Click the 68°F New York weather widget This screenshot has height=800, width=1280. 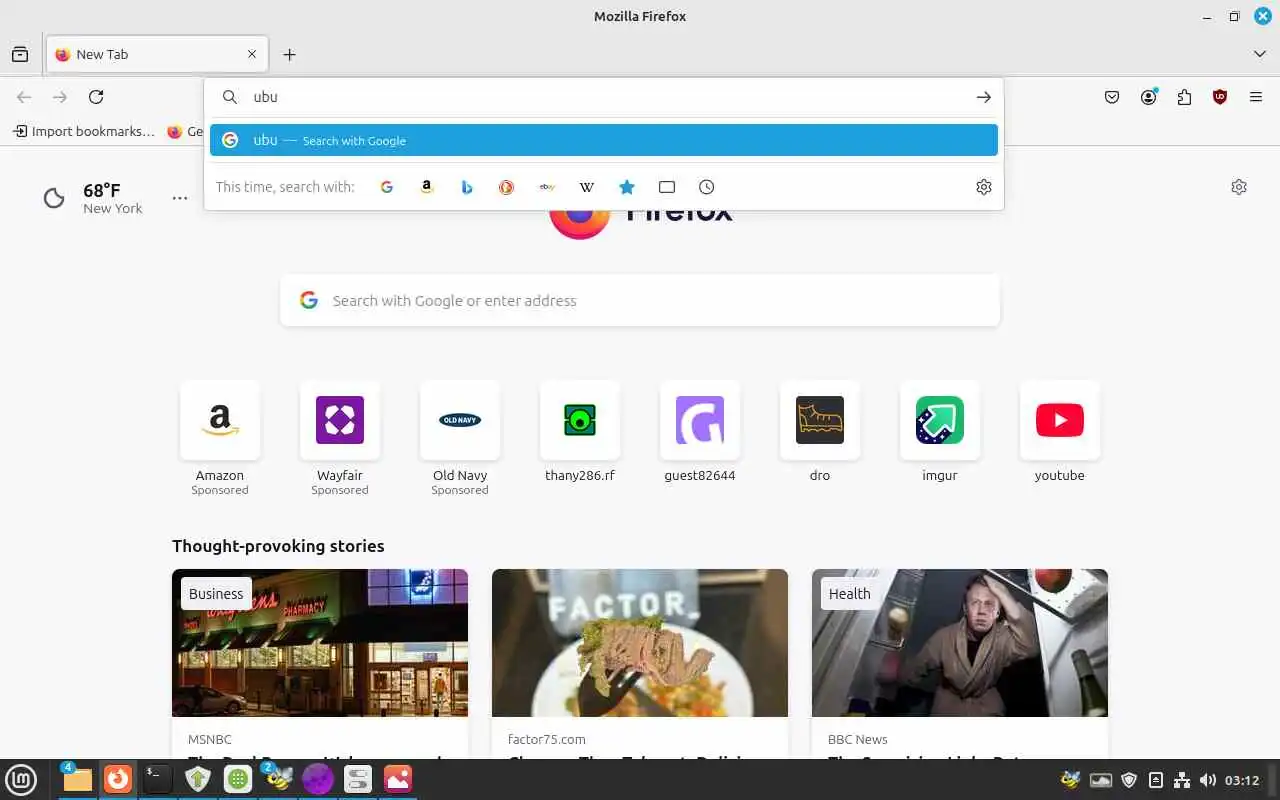click(x=93, y=198)
